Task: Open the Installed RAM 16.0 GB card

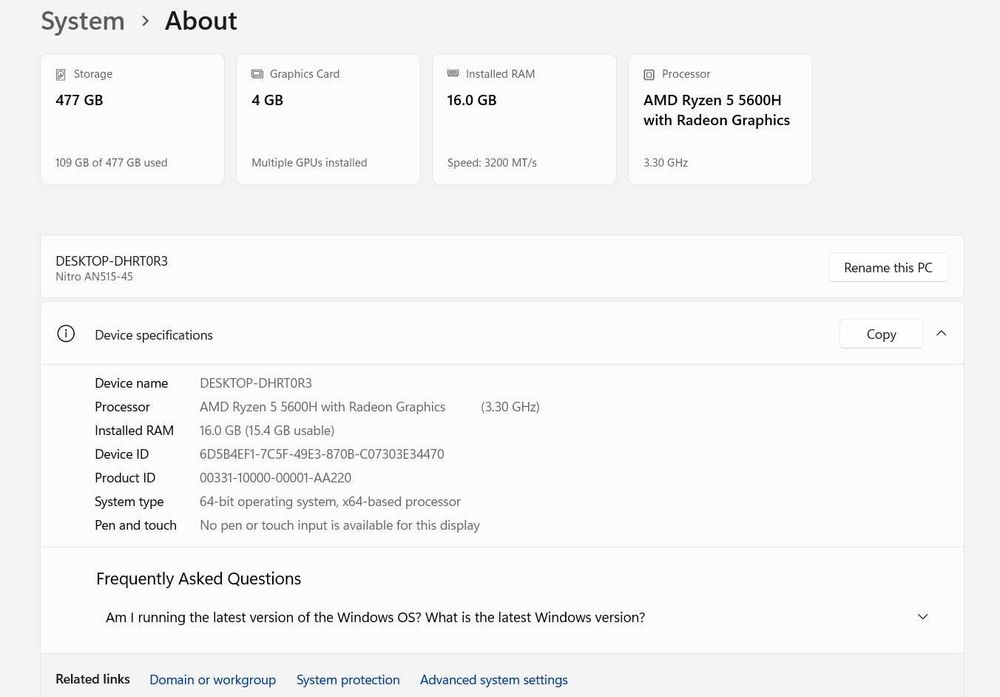Action: pyautogui.click(x=524, y=119)
